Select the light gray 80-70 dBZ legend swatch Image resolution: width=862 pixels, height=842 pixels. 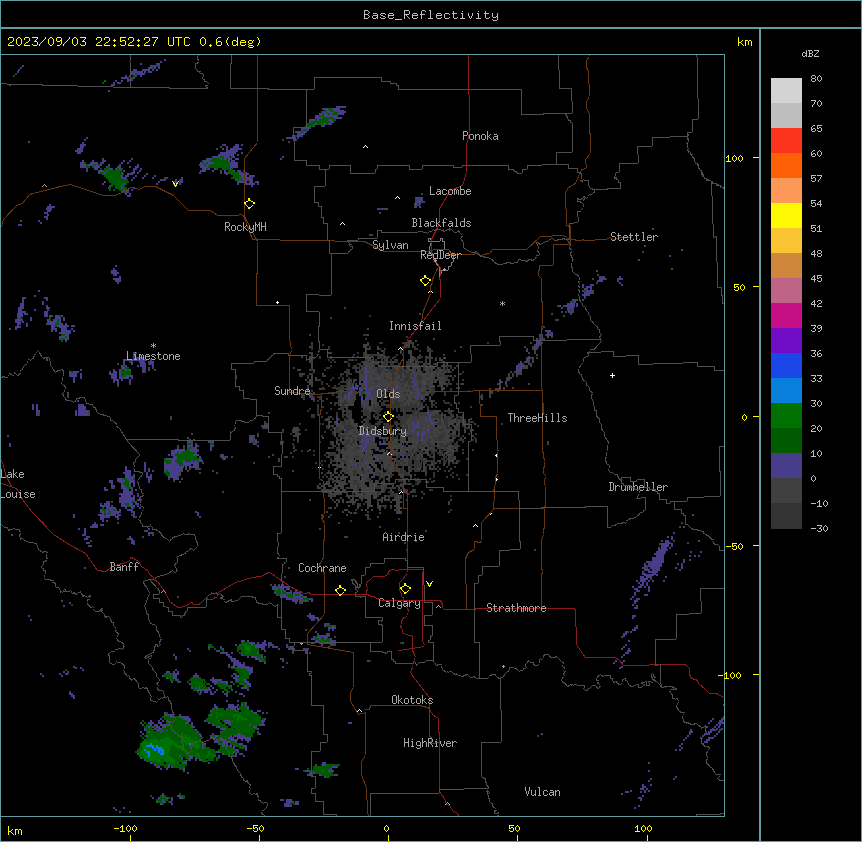click(786, 90)
